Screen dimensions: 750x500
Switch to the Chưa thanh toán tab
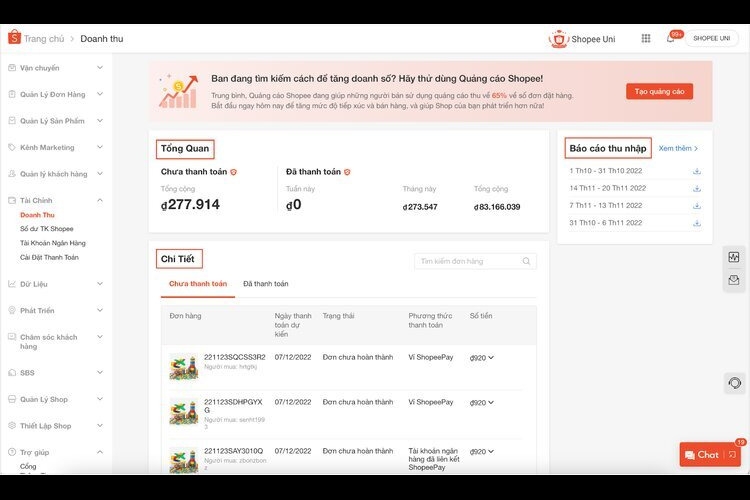[x=198, y=284]
